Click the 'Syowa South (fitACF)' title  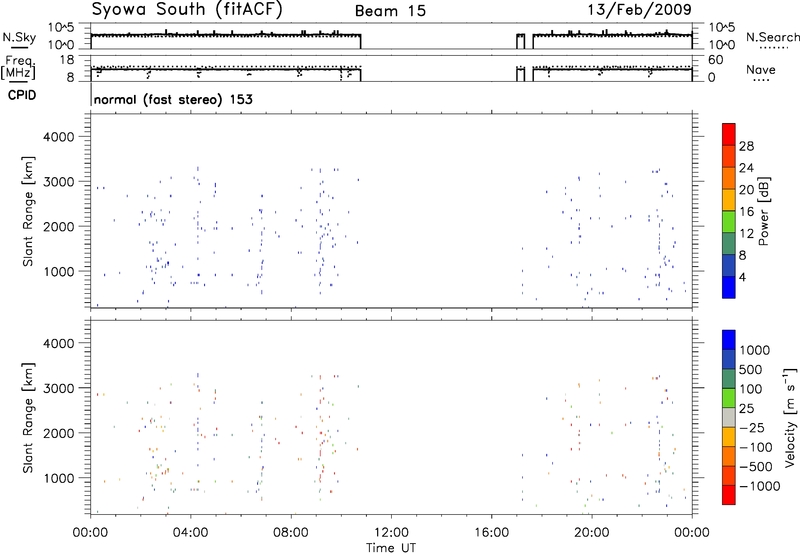(187, 10)
